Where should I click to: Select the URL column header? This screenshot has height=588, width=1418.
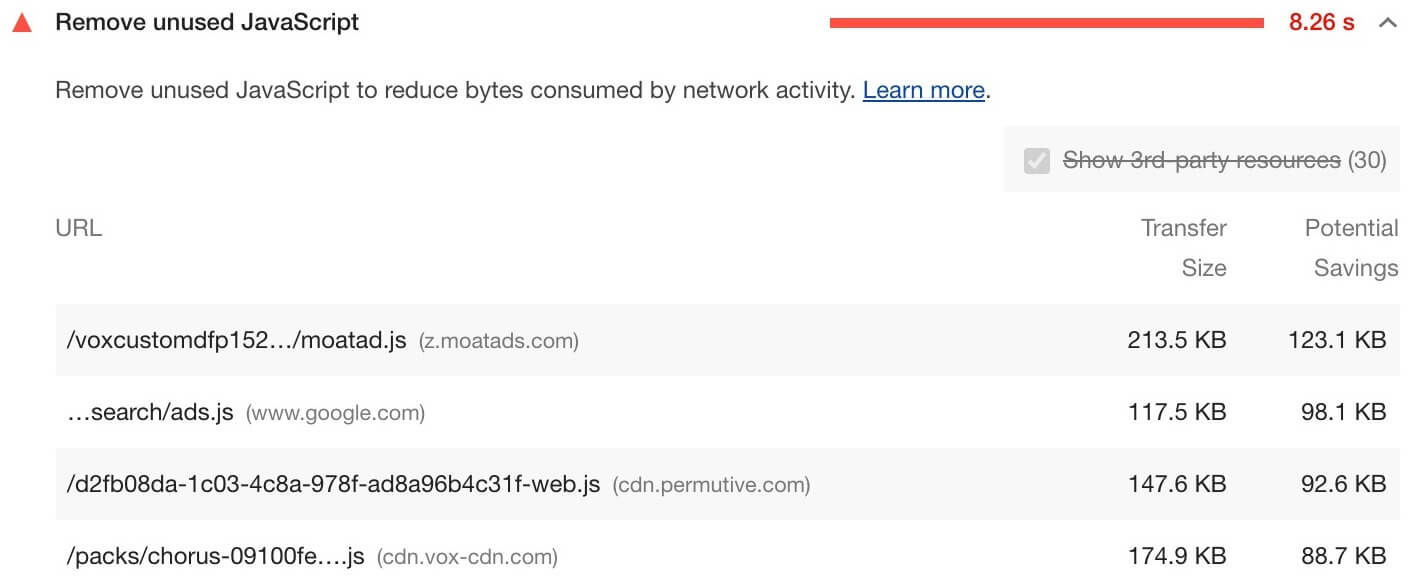pos(78,227)
